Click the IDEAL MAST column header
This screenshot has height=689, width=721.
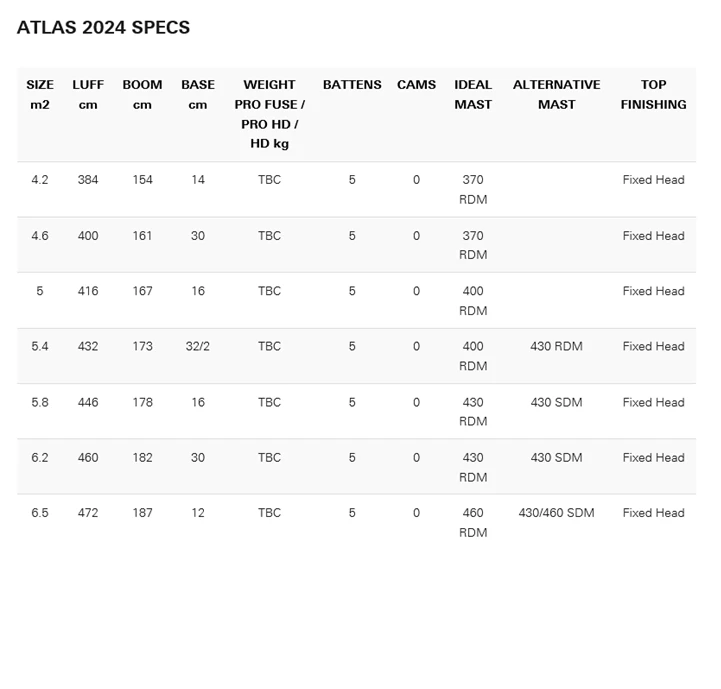[473, 94]
